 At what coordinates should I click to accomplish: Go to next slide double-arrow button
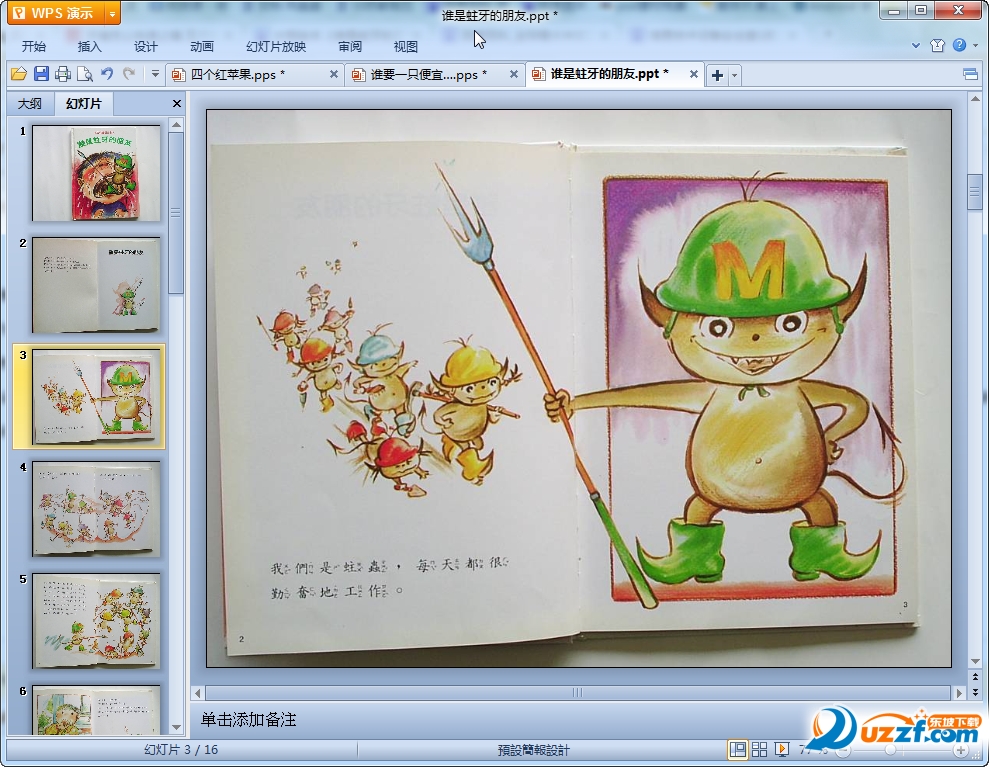(975, 692)
